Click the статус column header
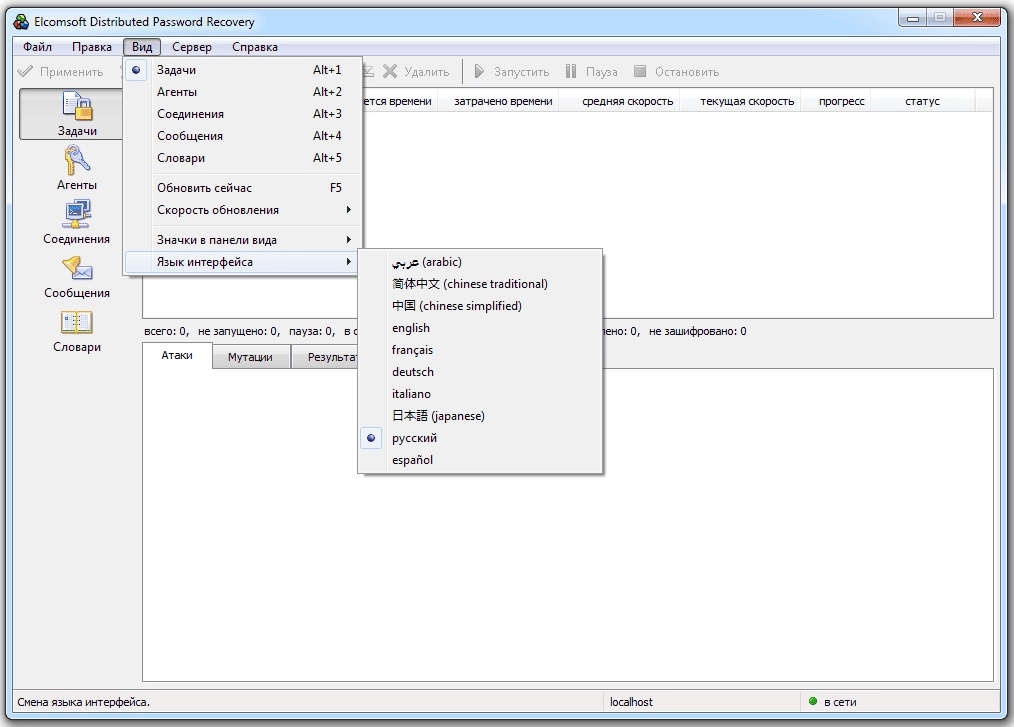This screenshot has width=1014, height=727. pos(922,101)
